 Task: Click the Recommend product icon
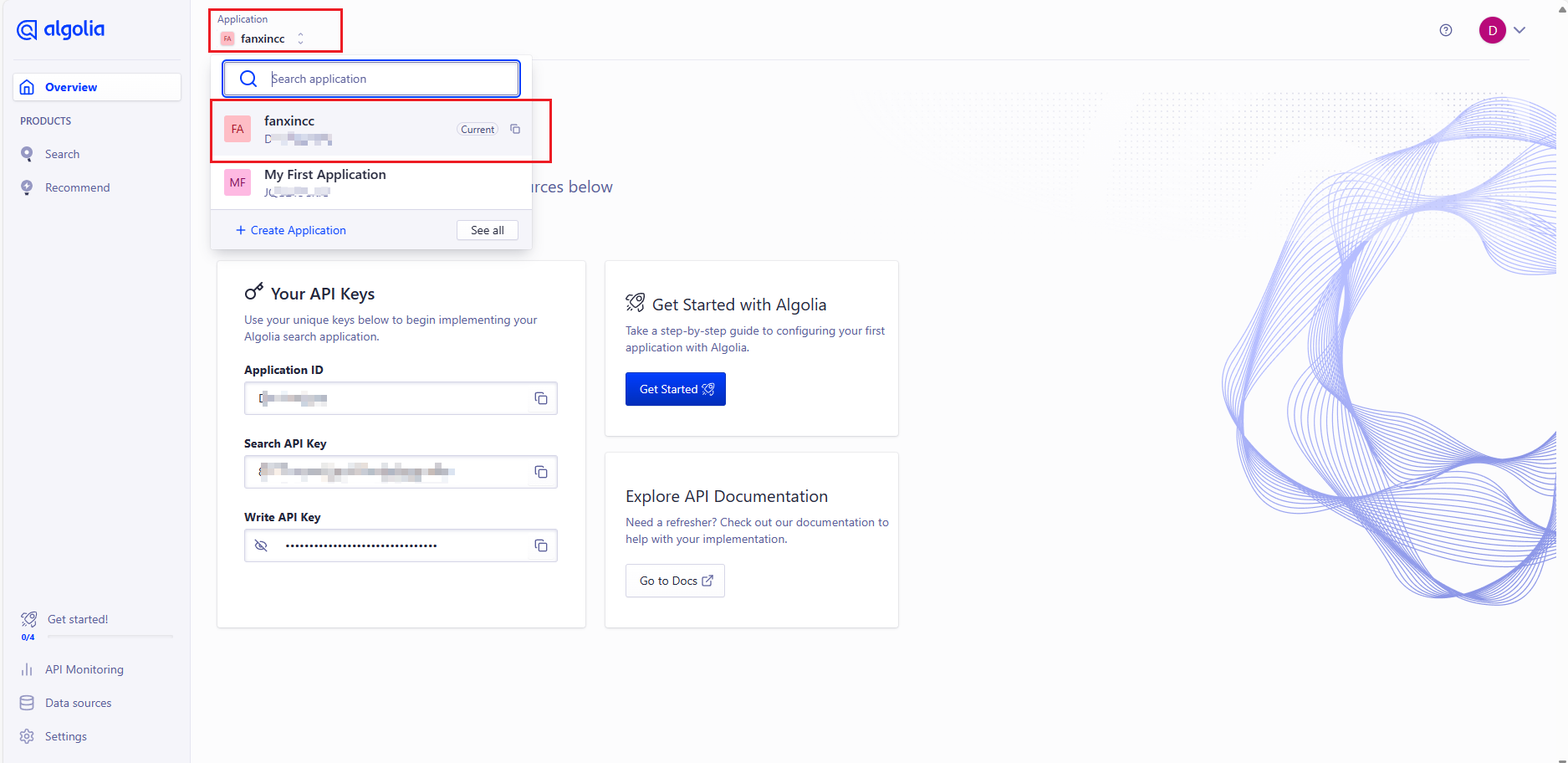click(27, 187)
